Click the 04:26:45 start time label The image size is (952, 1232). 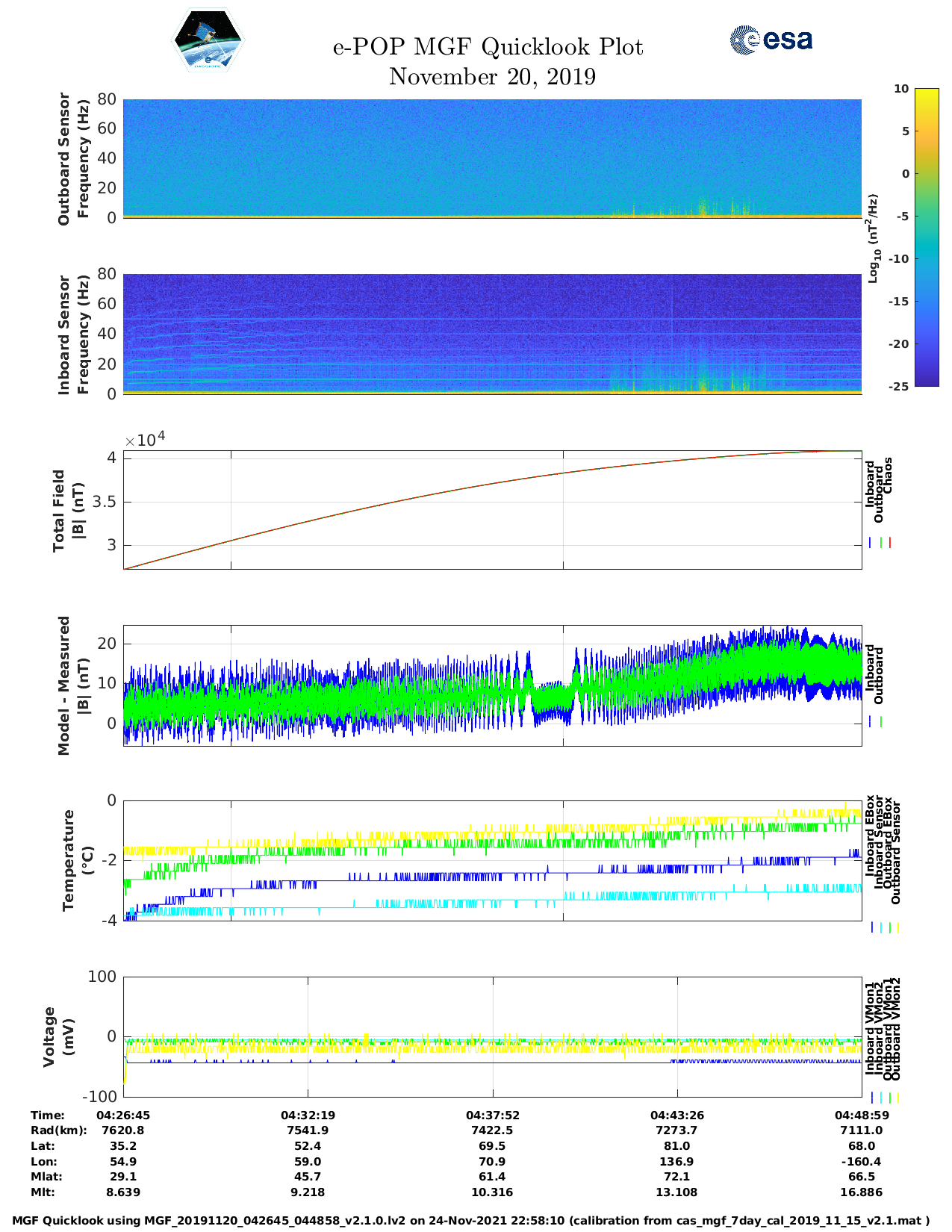(x=124, y=1115)
